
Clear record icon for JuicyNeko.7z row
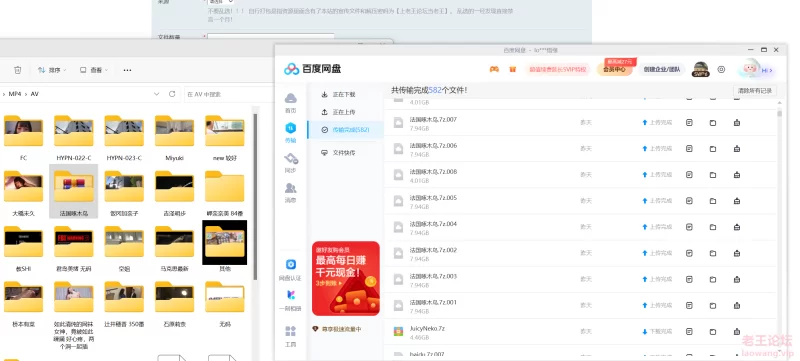737,331
